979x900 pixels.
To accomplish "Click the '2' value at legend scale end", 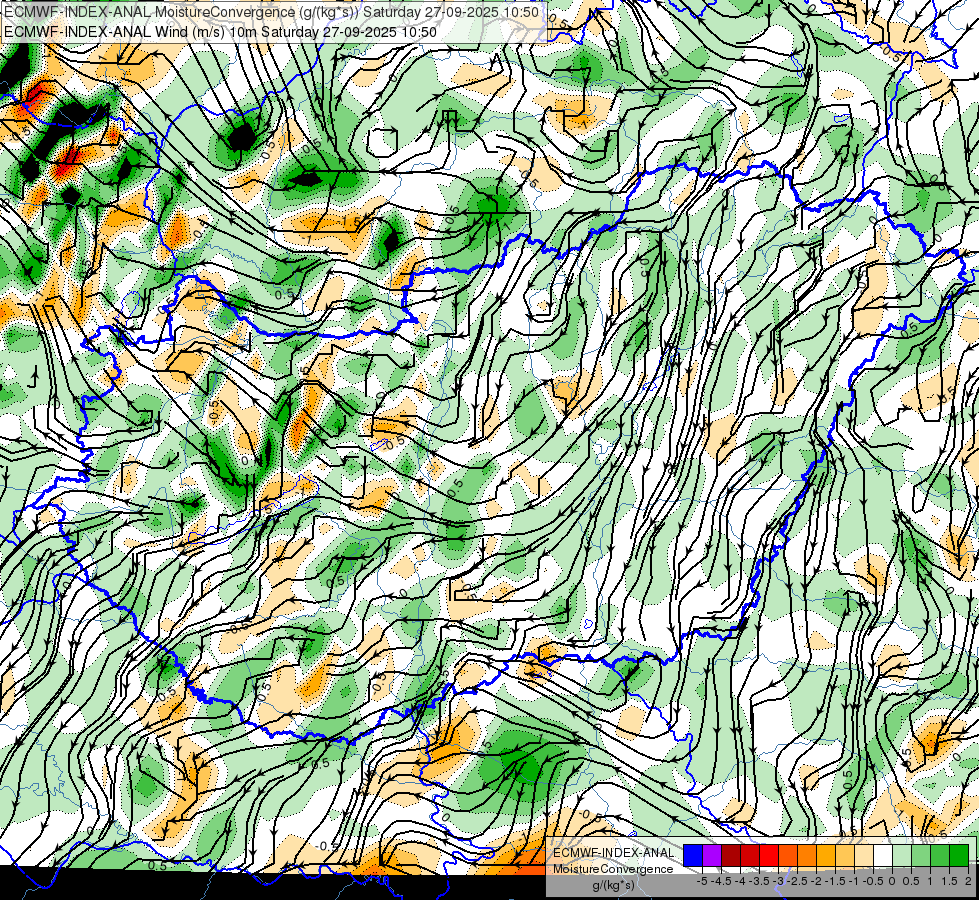I will click(x=968, y=881).
